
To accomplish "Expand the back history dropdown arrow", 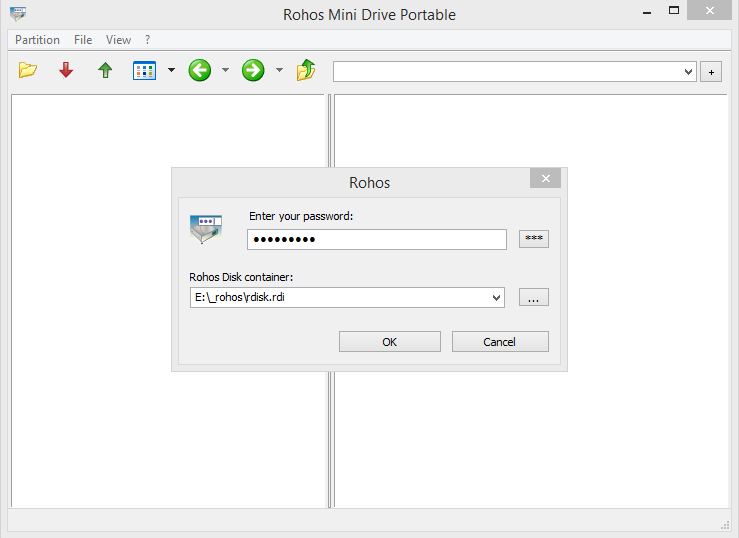I will click(225, 70).
